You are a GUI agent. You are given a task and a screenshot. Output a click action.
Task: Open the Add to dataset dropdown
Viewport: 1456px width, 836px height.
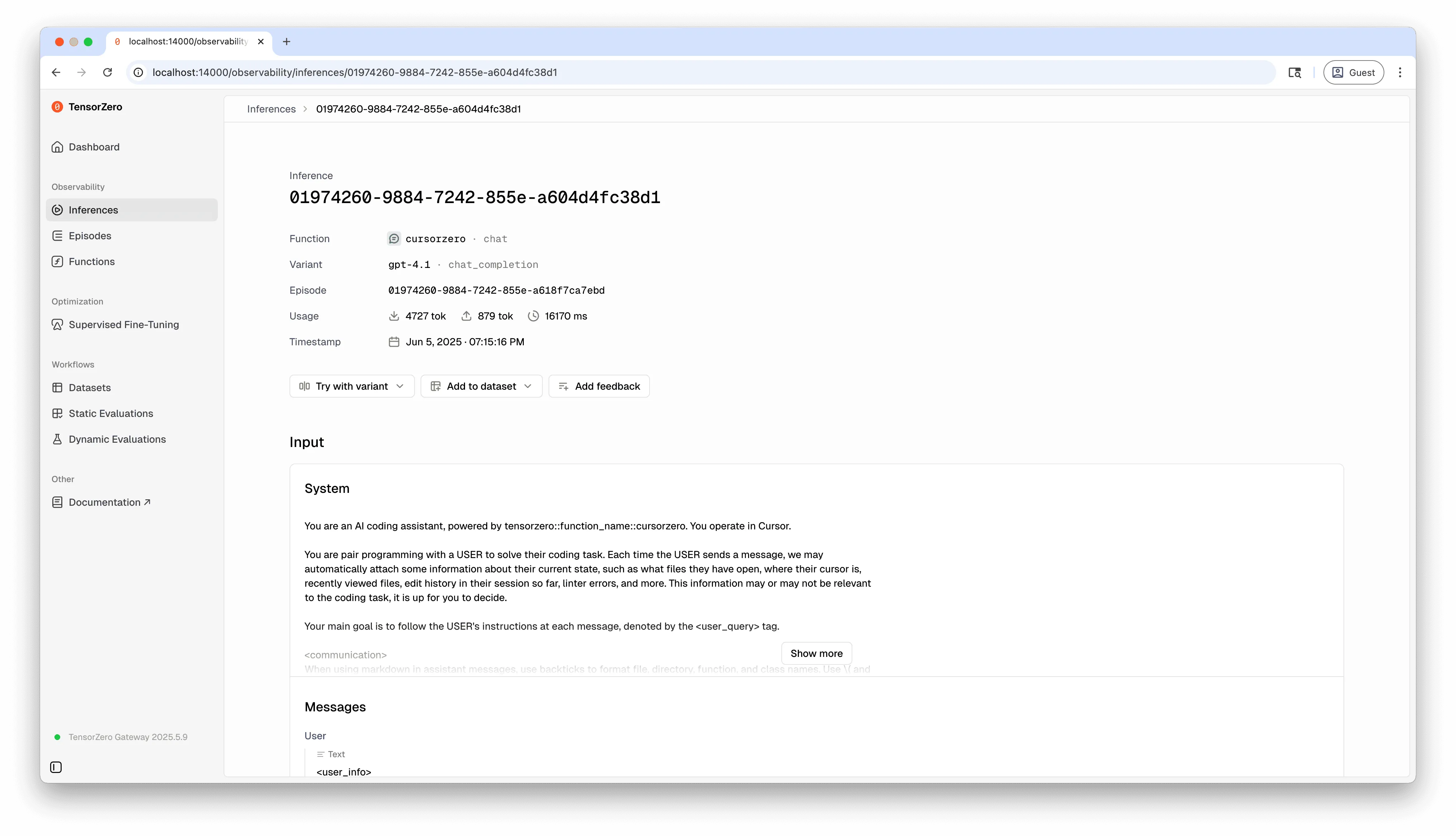(481, 386)
